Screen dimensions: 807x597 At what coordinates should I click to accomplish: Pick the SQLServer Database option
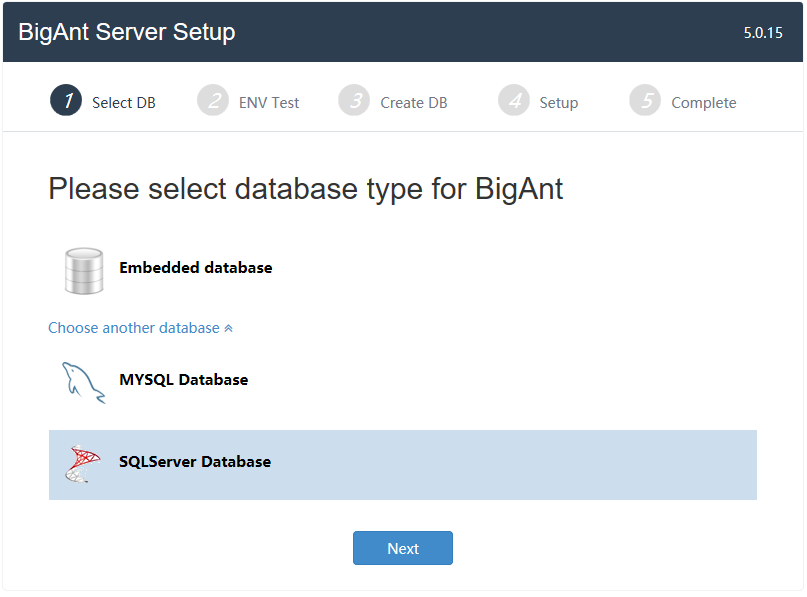[402, 465]
